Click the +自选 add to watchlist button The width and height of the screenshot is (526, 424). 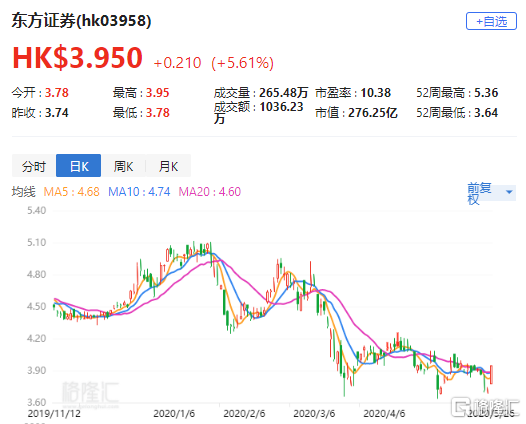491,21
